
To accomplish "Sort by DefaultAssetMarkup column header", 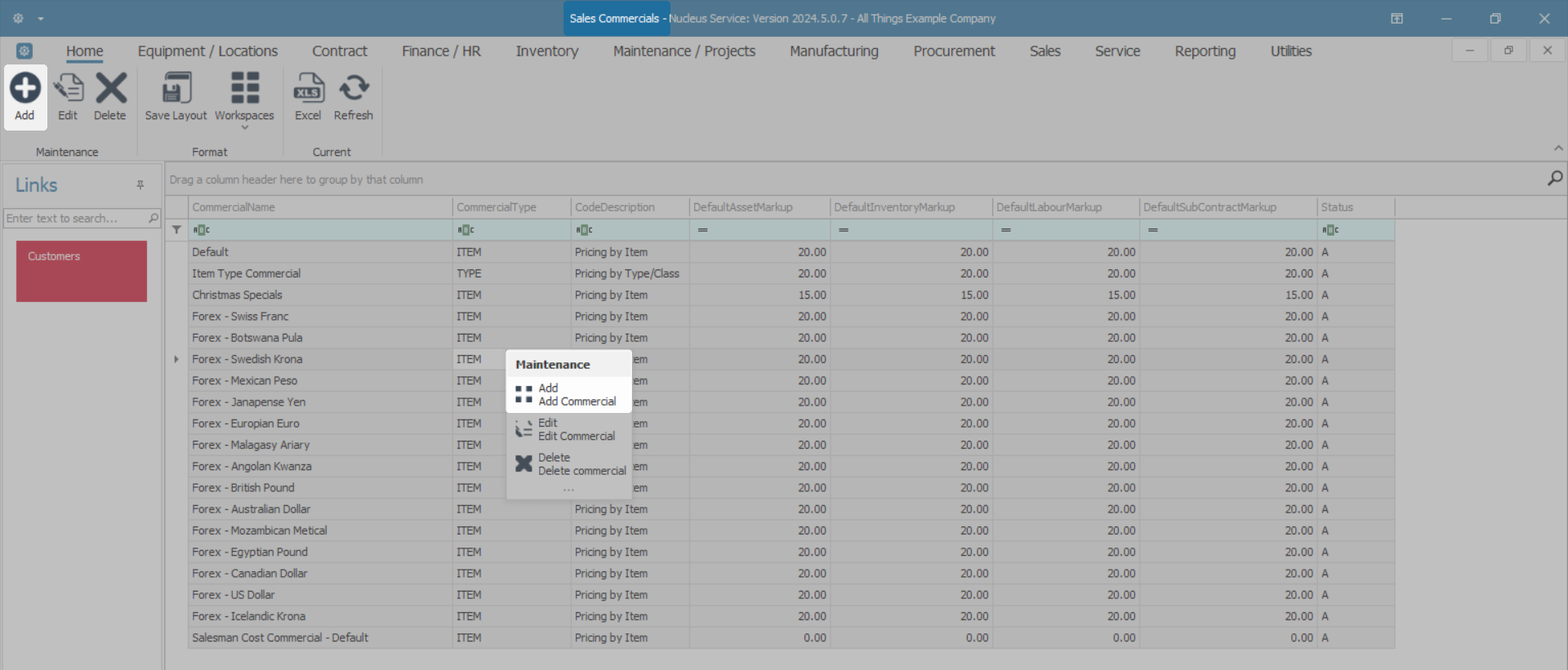I will (x=759, y=207).
